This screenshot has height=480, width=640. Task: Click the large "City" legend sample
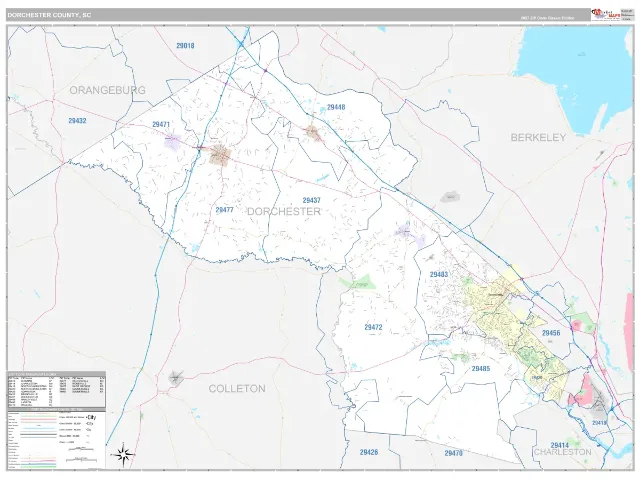tap(91, 417)
